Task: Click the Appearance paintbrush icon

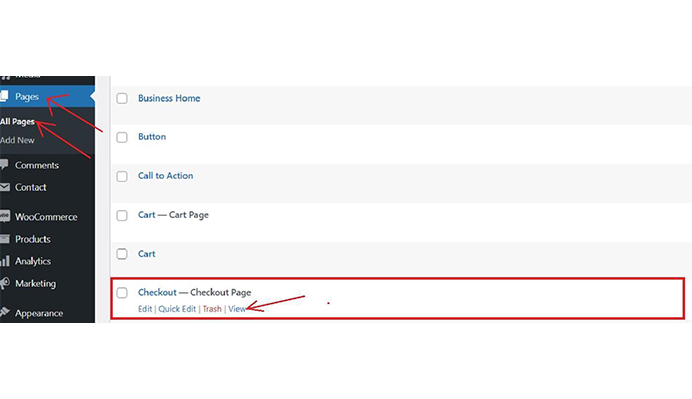Action: [4, 312]
